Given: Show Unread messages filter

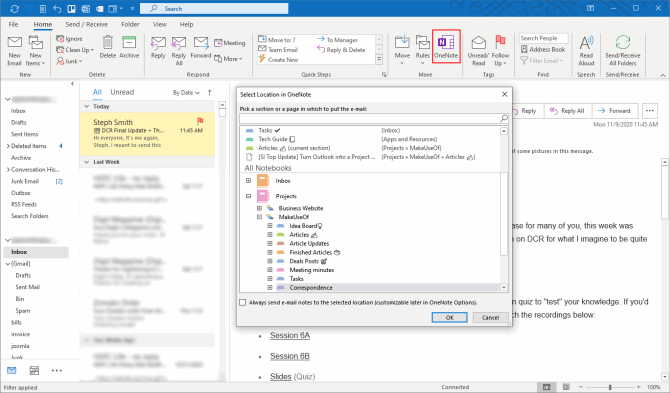Looking at the screenshot, I should pos(122,92).
